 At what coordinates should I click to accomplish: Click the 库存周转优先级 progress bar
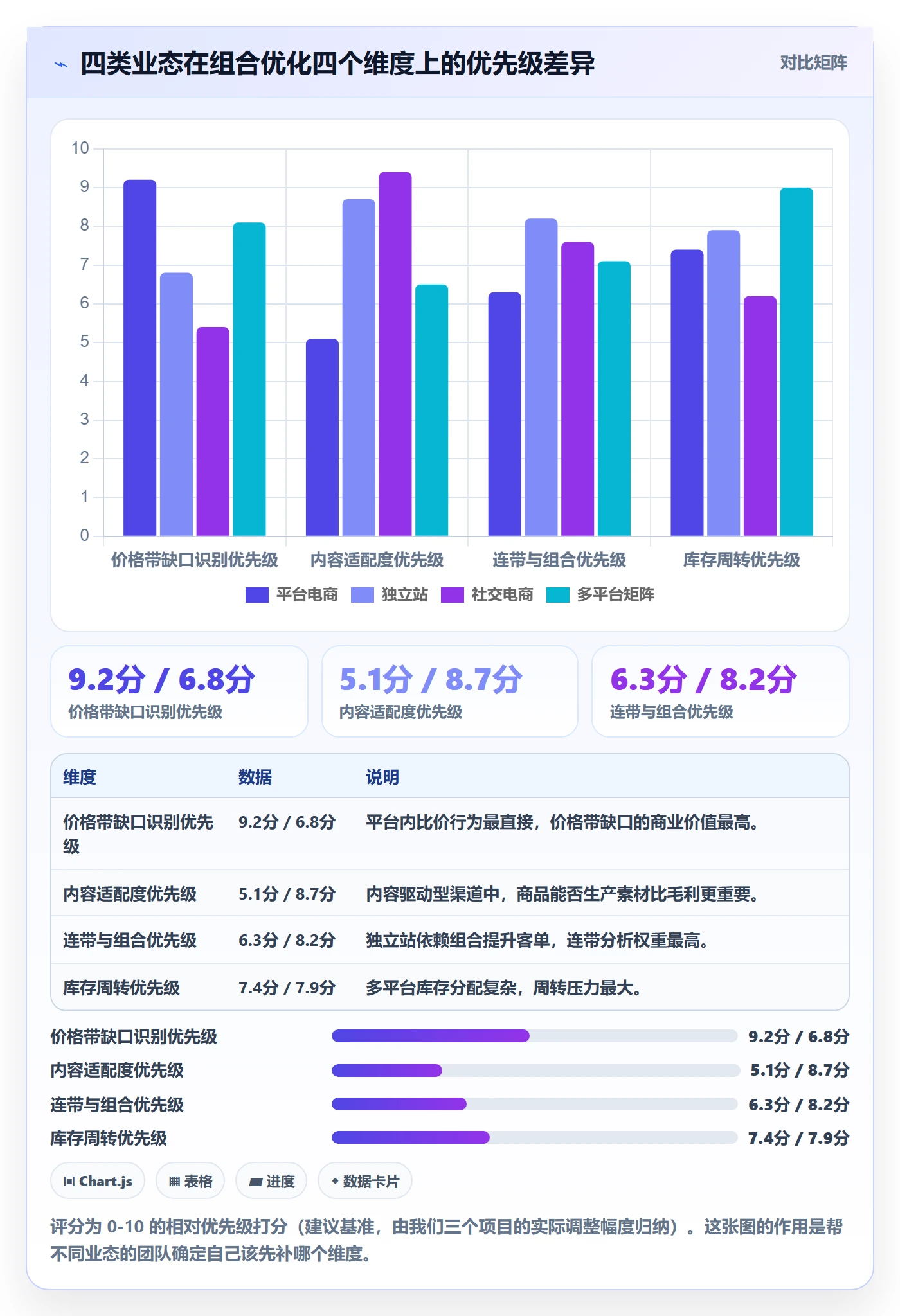(x=535, y=1137)
